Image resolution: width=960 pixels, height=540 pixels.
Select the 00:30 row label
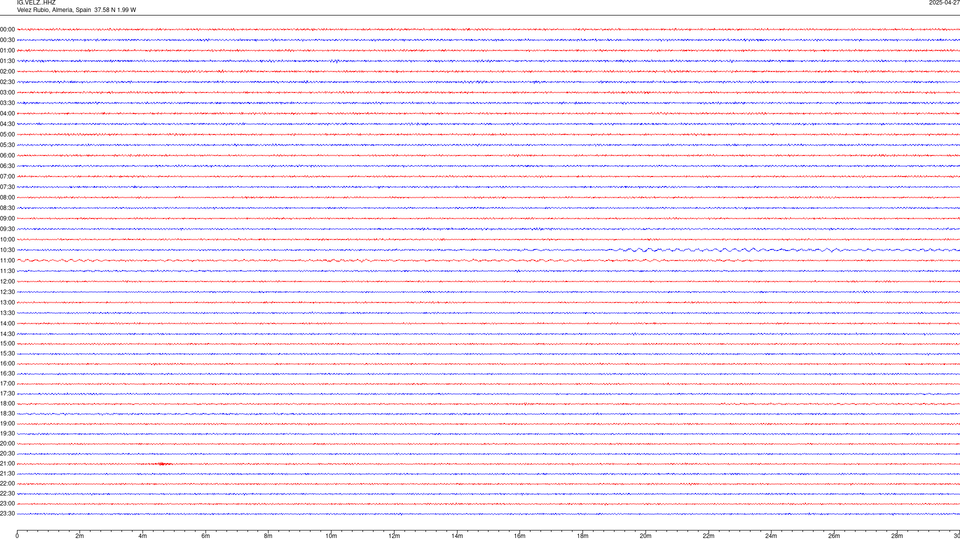point(7,40)
